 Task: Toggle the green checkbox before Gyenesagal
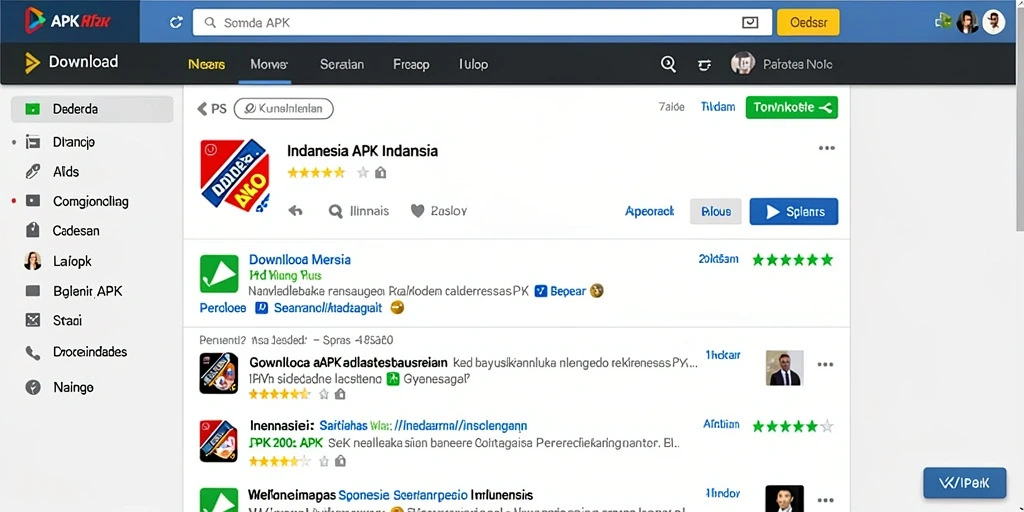(392, 379)
